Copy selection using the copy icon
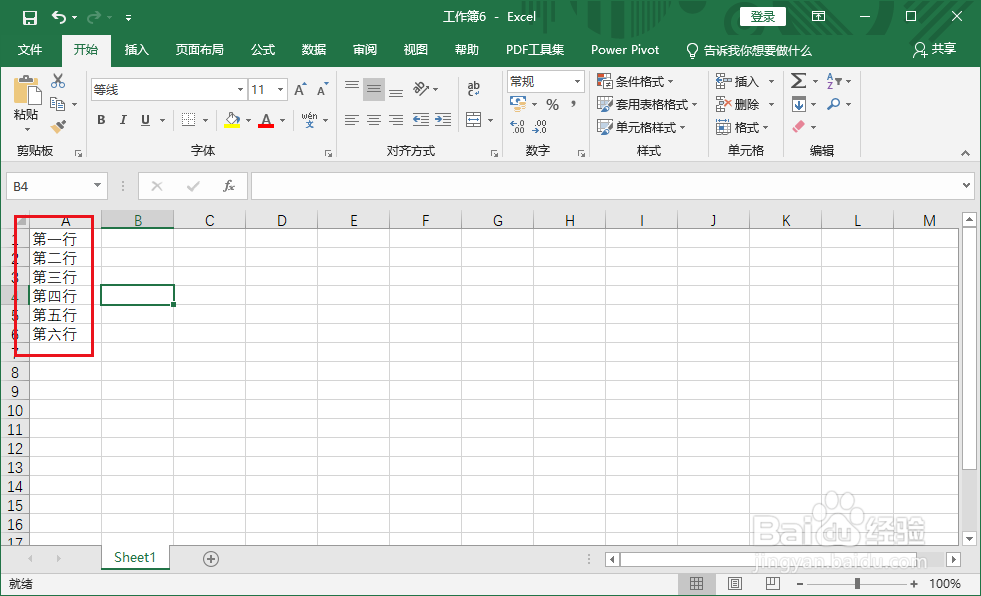 58,104
